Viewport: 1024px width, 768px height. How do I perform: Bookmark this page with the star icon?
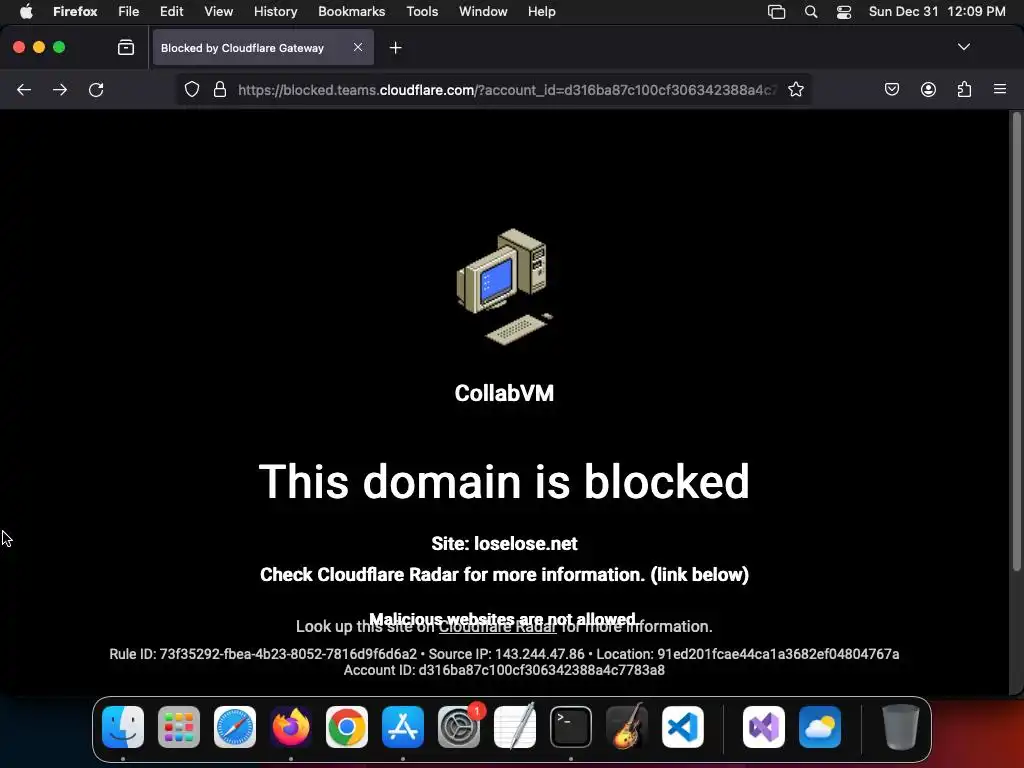pos(795,89)
